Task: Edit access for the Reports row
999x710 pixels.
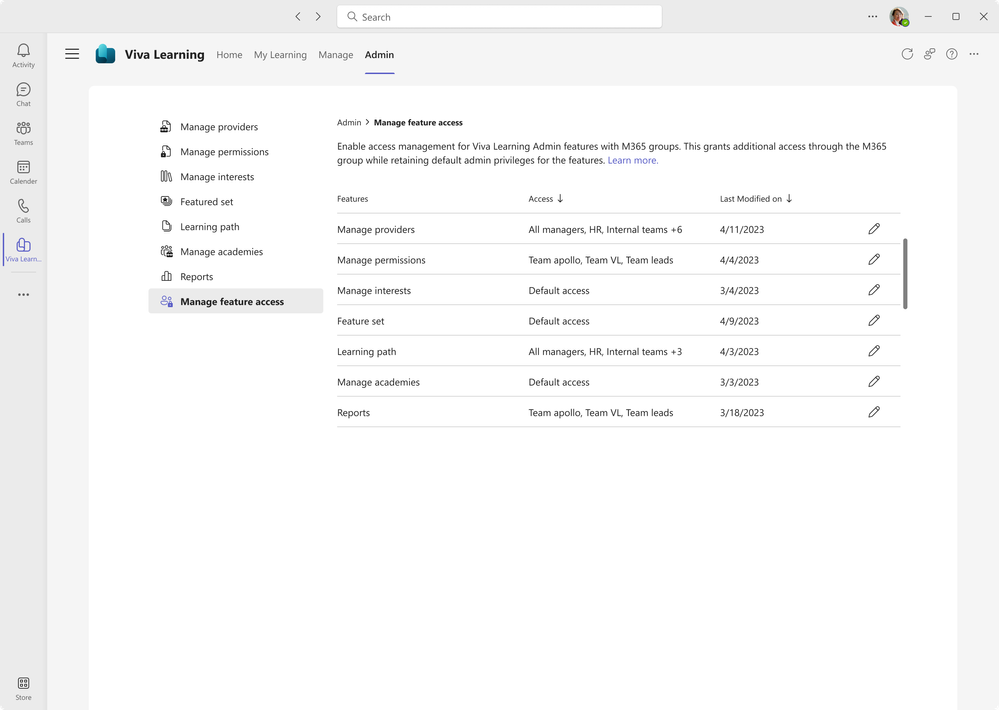Action: [874, 412]
